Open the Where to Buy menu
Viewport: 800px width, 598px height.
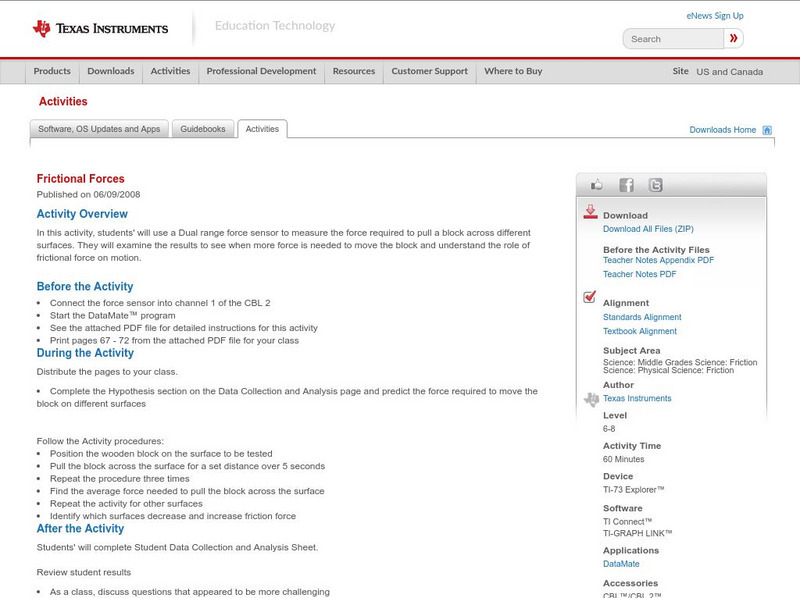point(514,71)
